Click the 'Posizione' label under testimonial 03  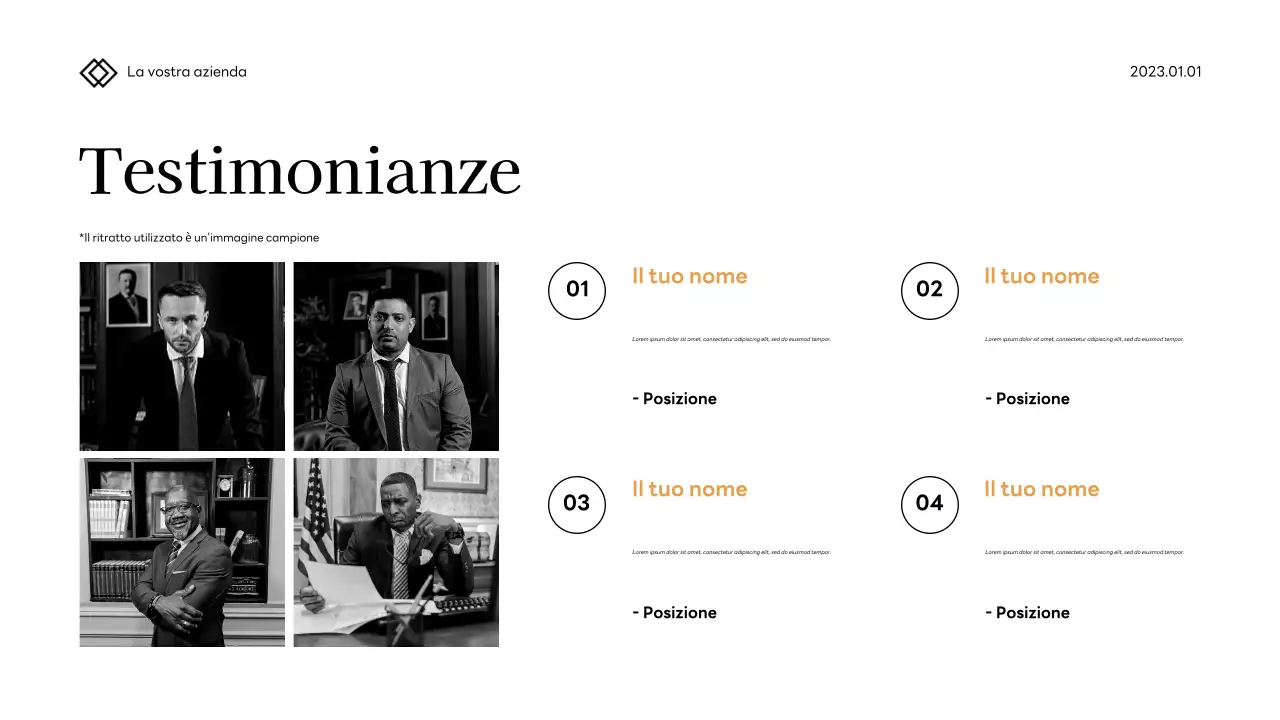[x=675, y=613]
